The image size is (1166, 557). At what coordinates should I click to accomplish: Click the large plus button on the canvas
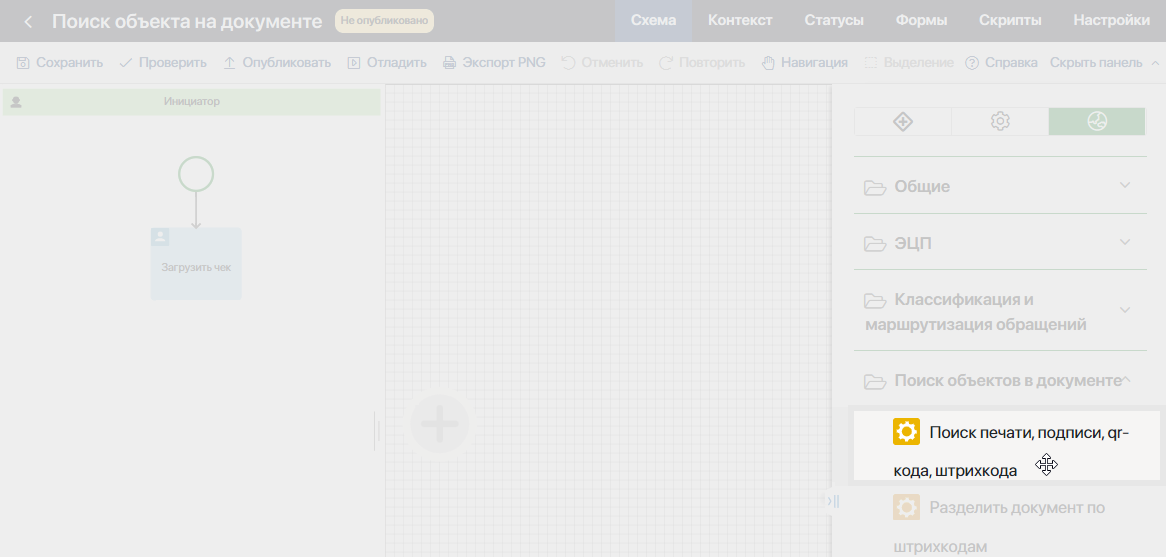click(440, 424)
